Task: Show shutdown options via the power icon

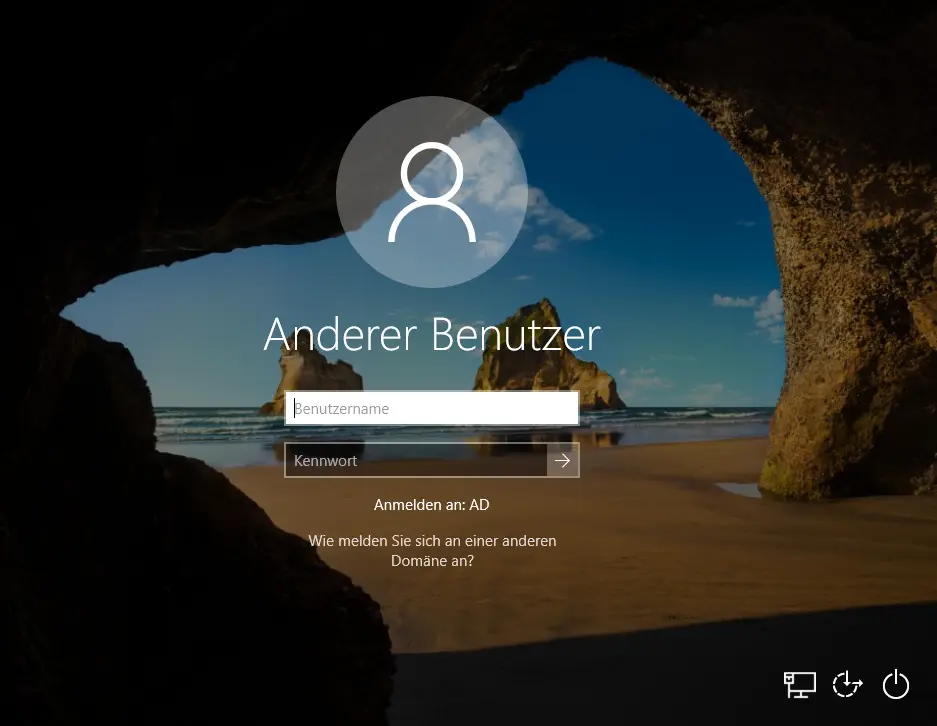Action: 896,684
